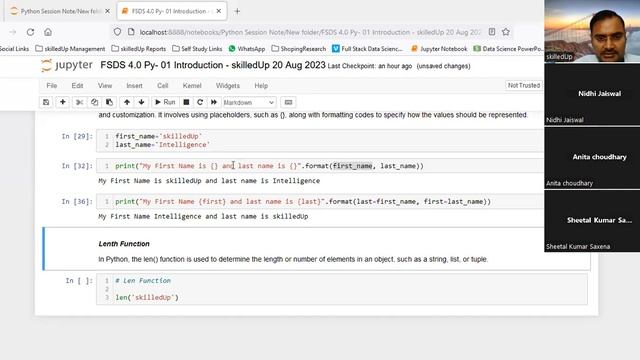Cut selected cells with the scissors icon
The image size is (640, 360).
tap(80, 102)
